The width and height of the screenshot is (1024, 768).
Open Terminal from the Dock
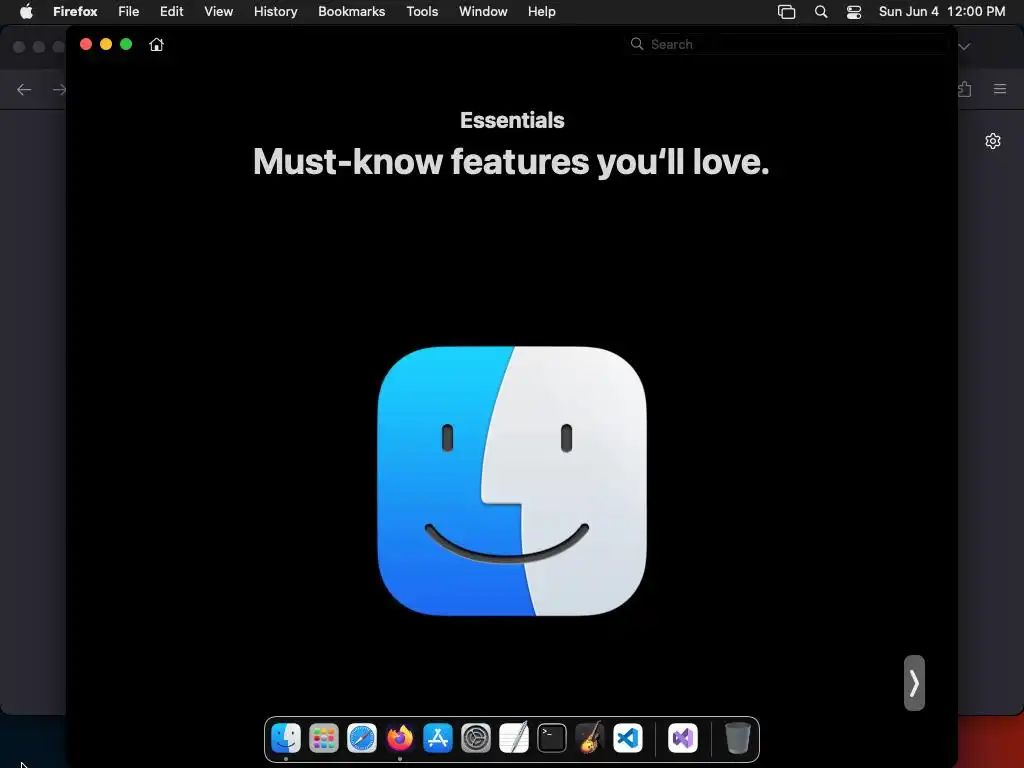point(552,739)
